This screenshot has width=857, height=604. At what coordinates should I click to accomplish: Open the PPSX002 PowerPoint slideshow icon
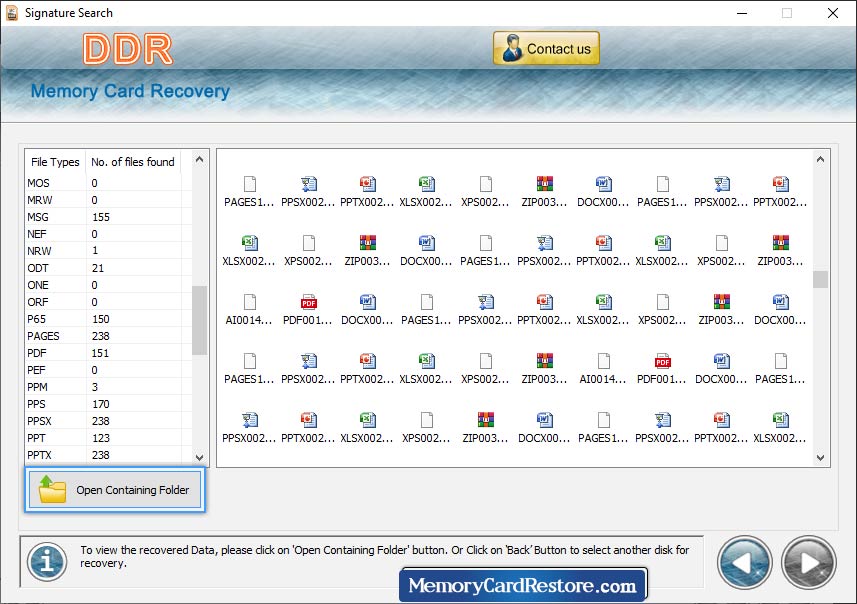click(308, 183)
